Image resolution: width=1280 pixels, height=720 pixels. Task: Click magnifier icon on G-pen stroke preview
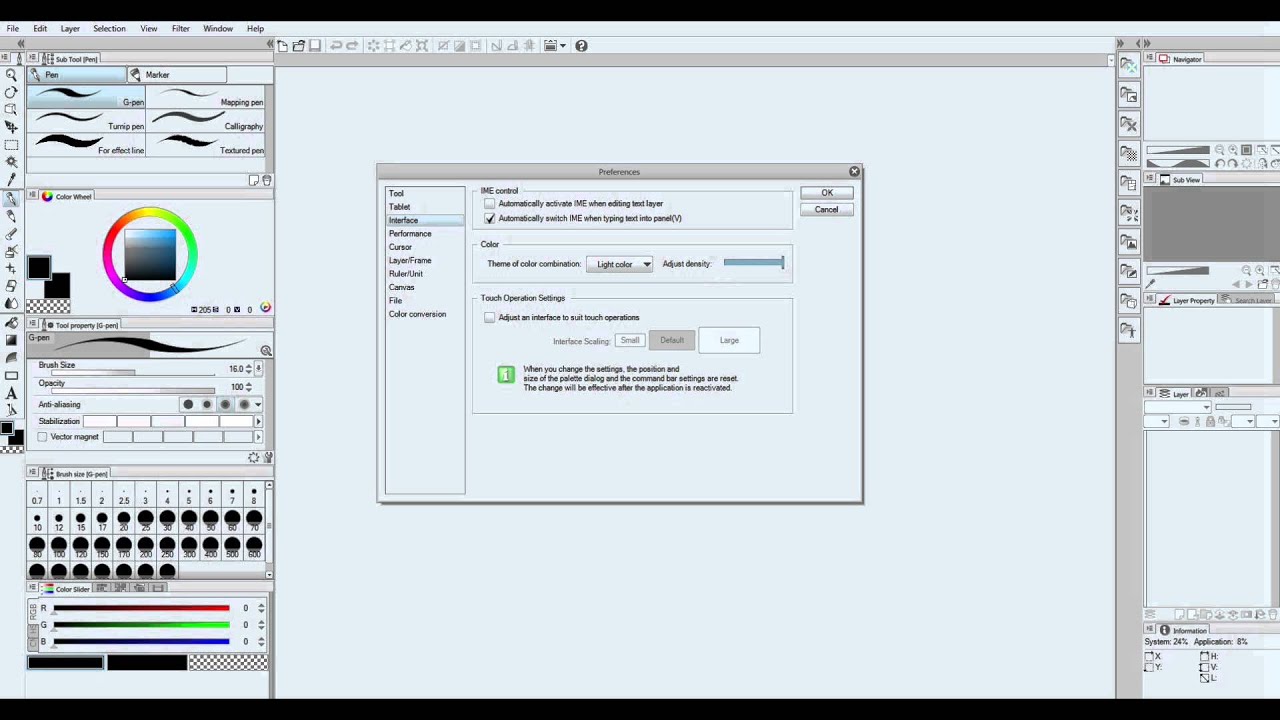[266, 351]
